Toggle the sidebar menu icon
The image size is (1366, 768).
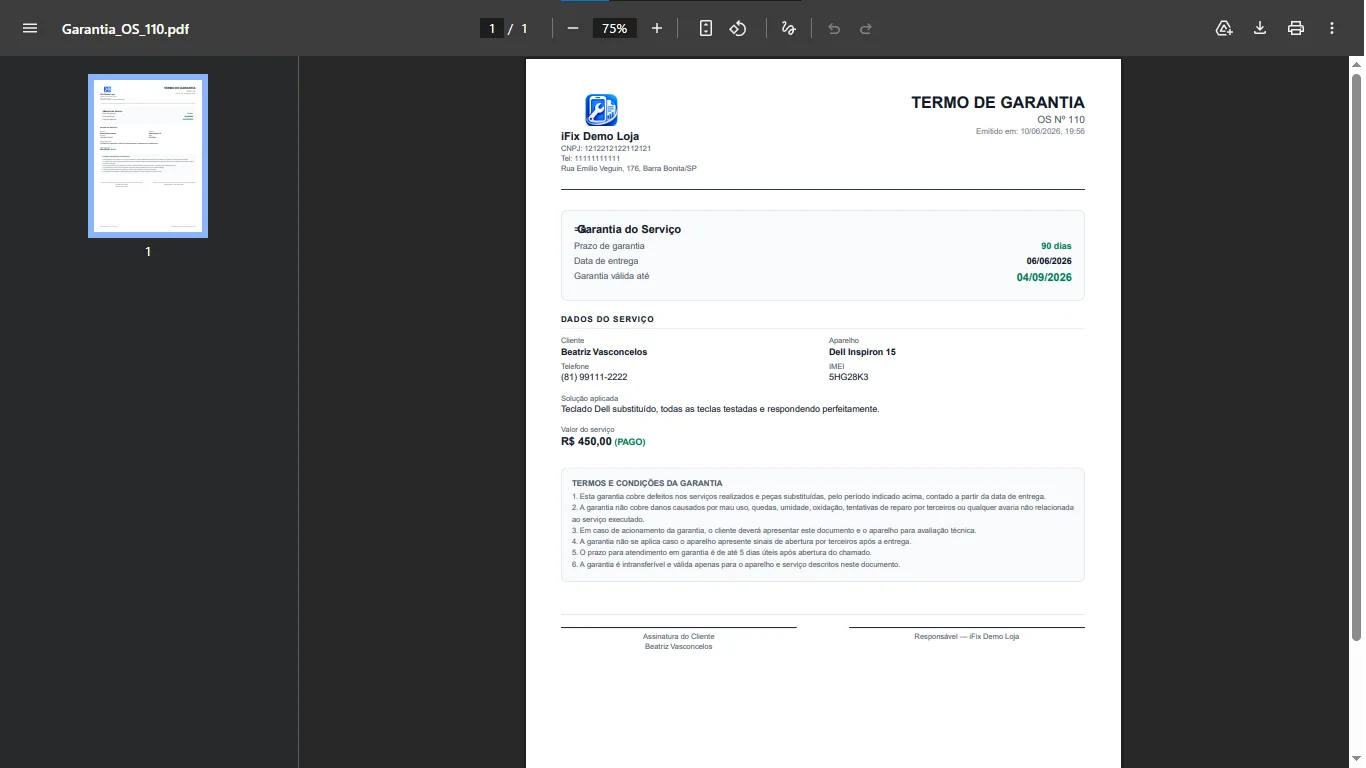[x=30, y=28]
